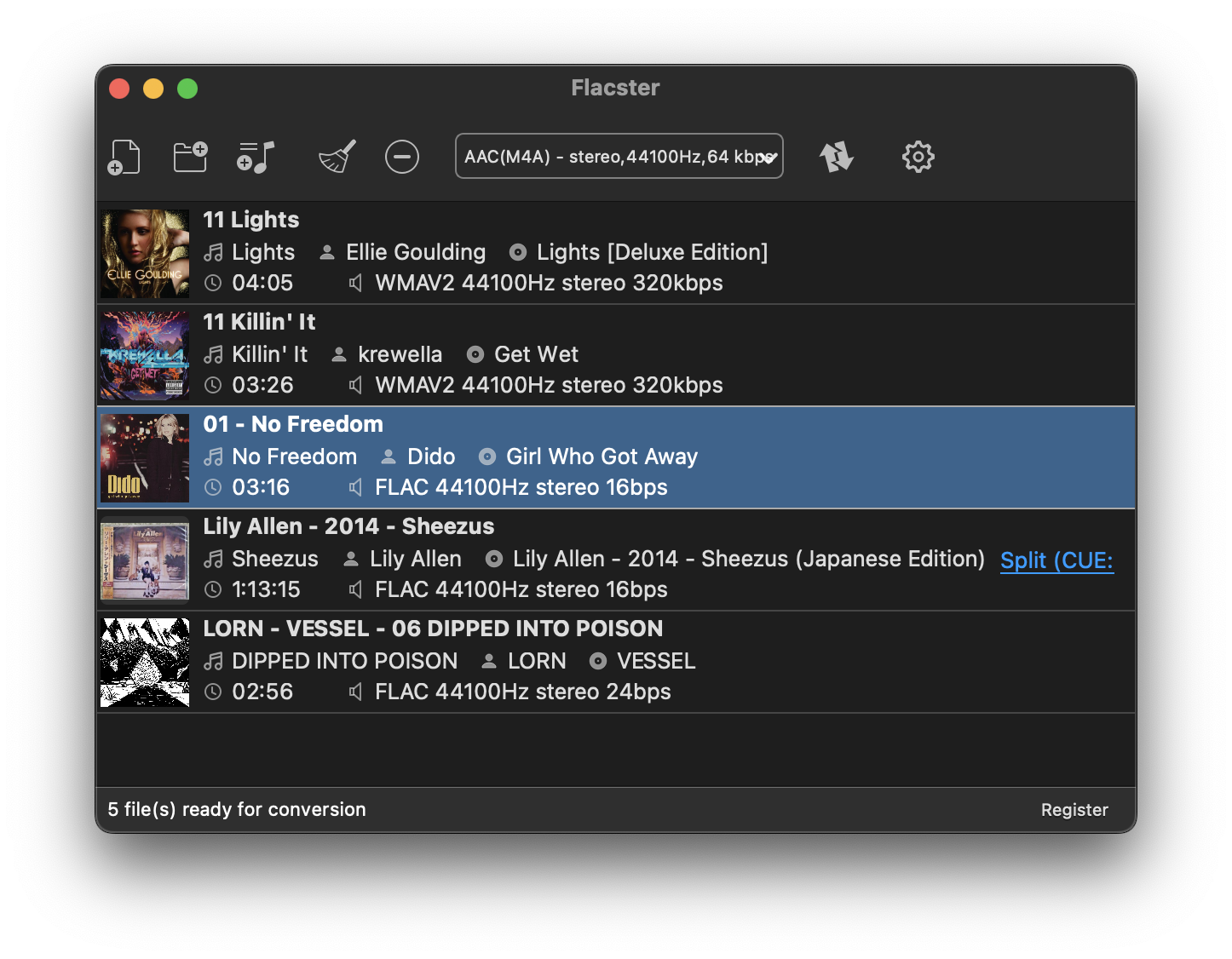
Task: Select 'Lily Allen - 2014 - Sheezus' title
Action: pos(348,526)
